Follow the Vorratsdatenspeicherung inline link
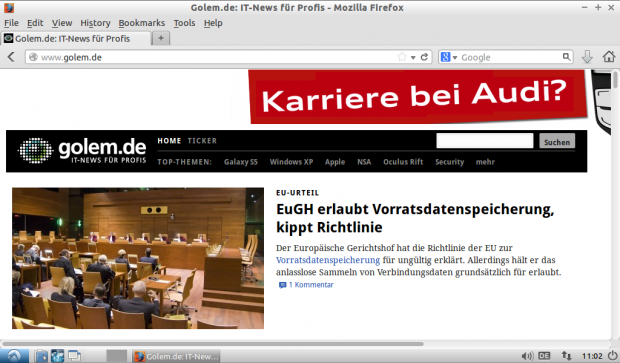The width and height of the screenshot is (620, 363). (x=328, y=260)
